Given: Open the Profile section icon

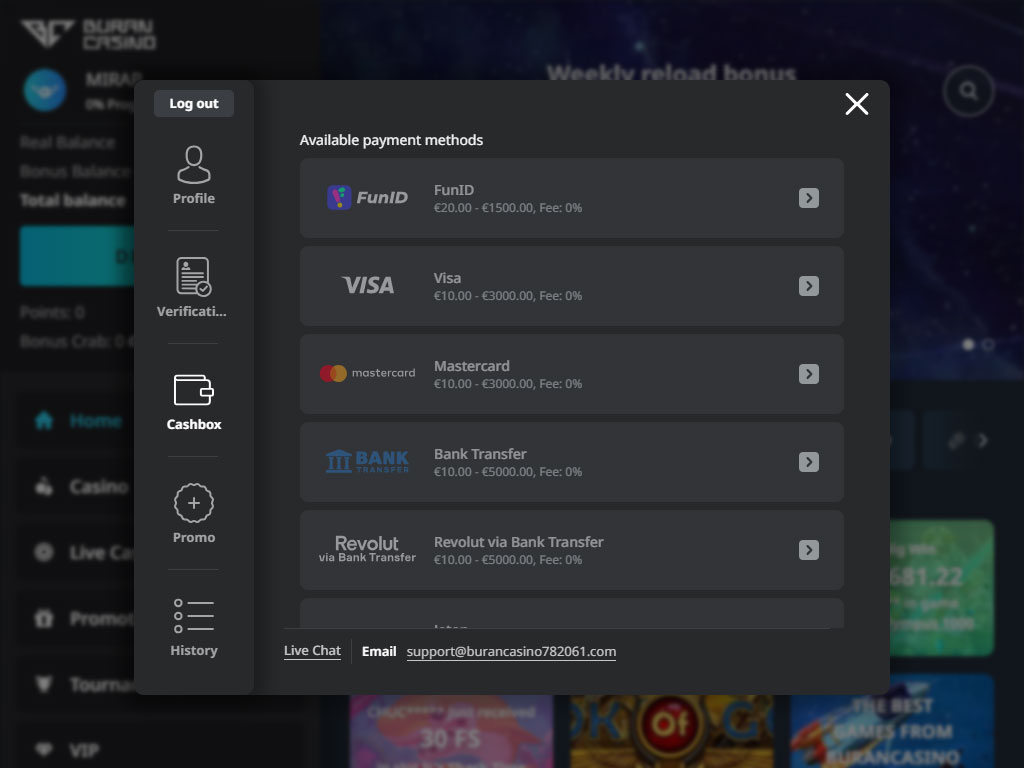Looking at the screenshot, I should click(194, 165).
